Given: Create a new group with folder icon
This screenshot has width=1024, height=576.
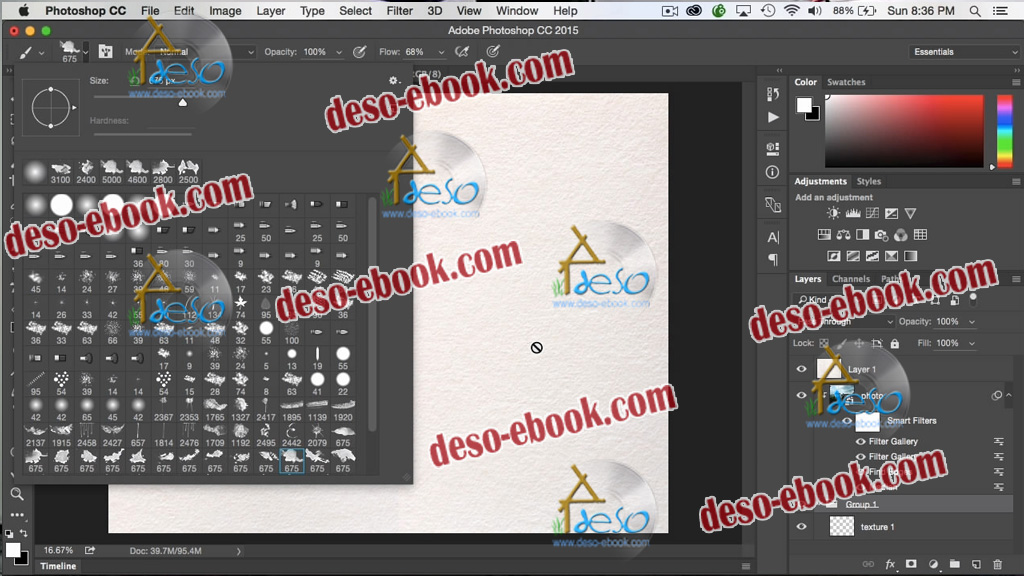Looking at the screenshot, I should pyautogui.click(x=954, y=565).
